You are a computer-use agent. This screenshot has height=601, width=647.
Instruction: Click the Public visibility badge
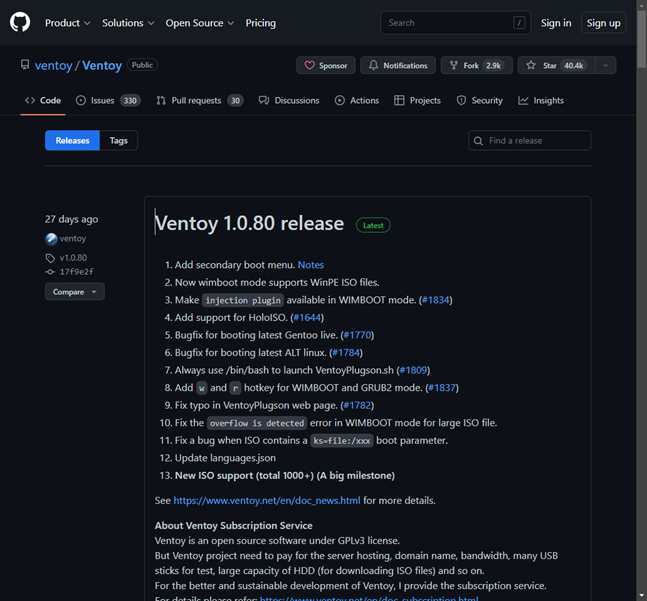tap(142, 65)
